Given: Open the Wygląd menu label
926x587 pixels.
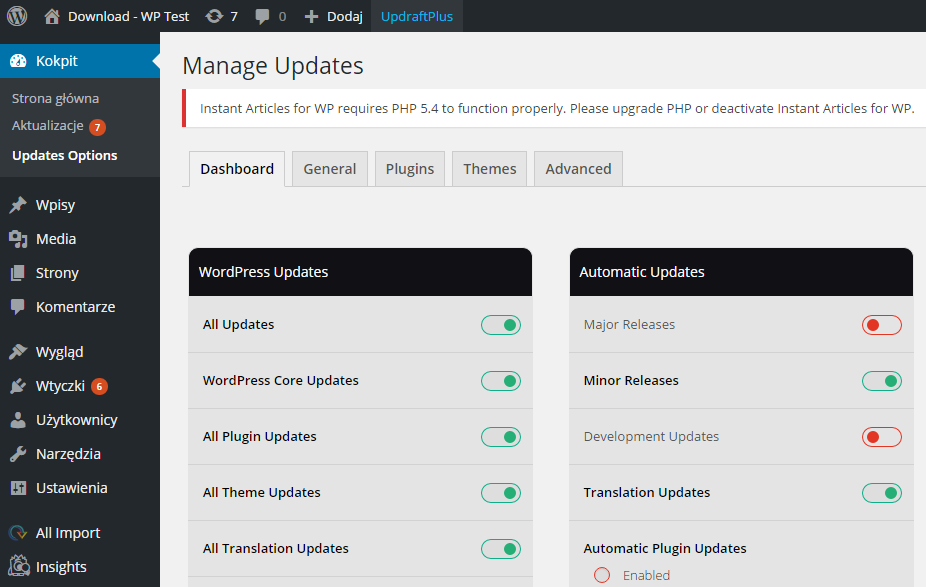Looking at the screenshot, I should (60, 352).
